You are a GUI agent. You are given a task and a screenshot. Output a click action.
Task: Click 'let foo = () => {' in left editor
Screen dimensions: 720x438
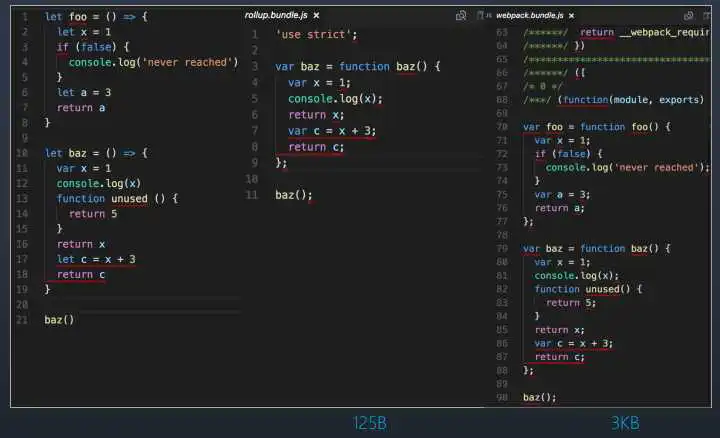(x=96, y=17)
